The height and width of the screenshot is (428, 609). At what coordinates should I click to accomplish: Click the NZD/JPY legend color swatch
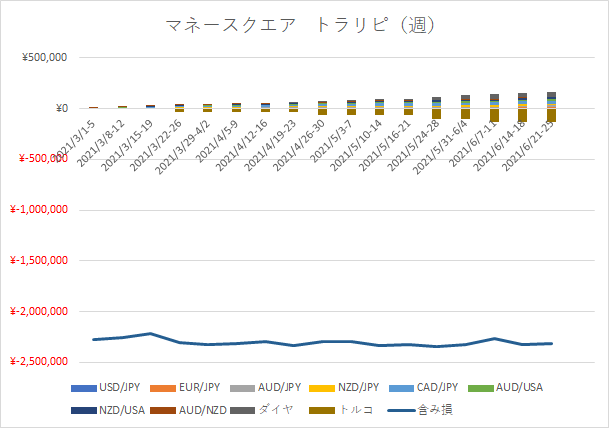click(322, 388)
